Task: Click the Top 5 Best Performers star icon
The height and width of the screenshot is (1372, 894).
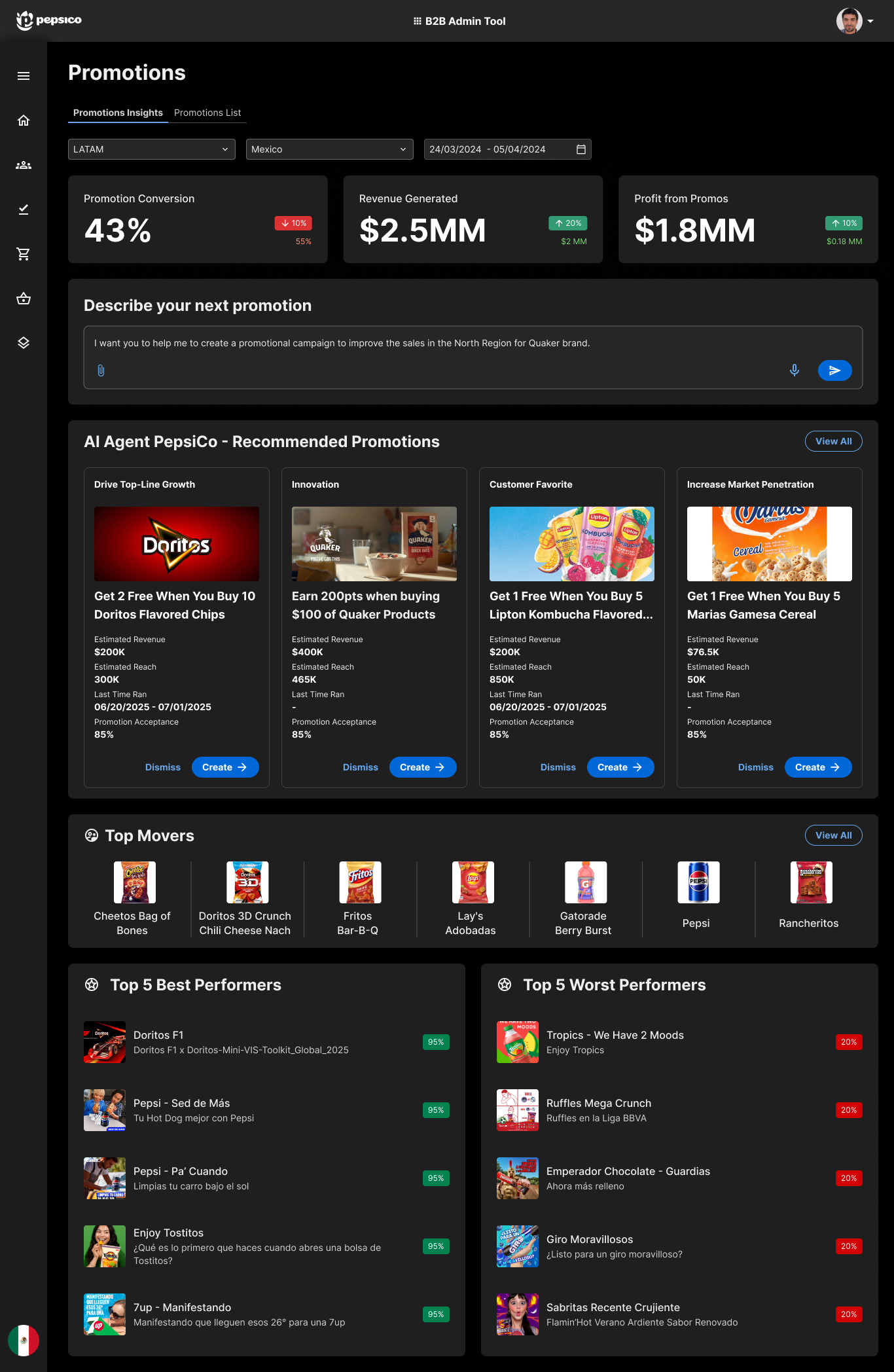Action: tap(92, 984)
